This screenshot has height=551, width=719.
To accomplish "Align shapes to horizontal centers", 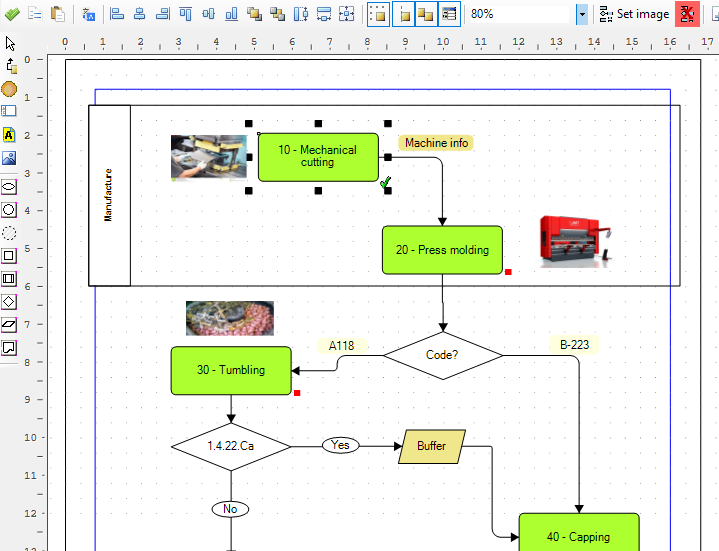I will (x=139, y=14).
